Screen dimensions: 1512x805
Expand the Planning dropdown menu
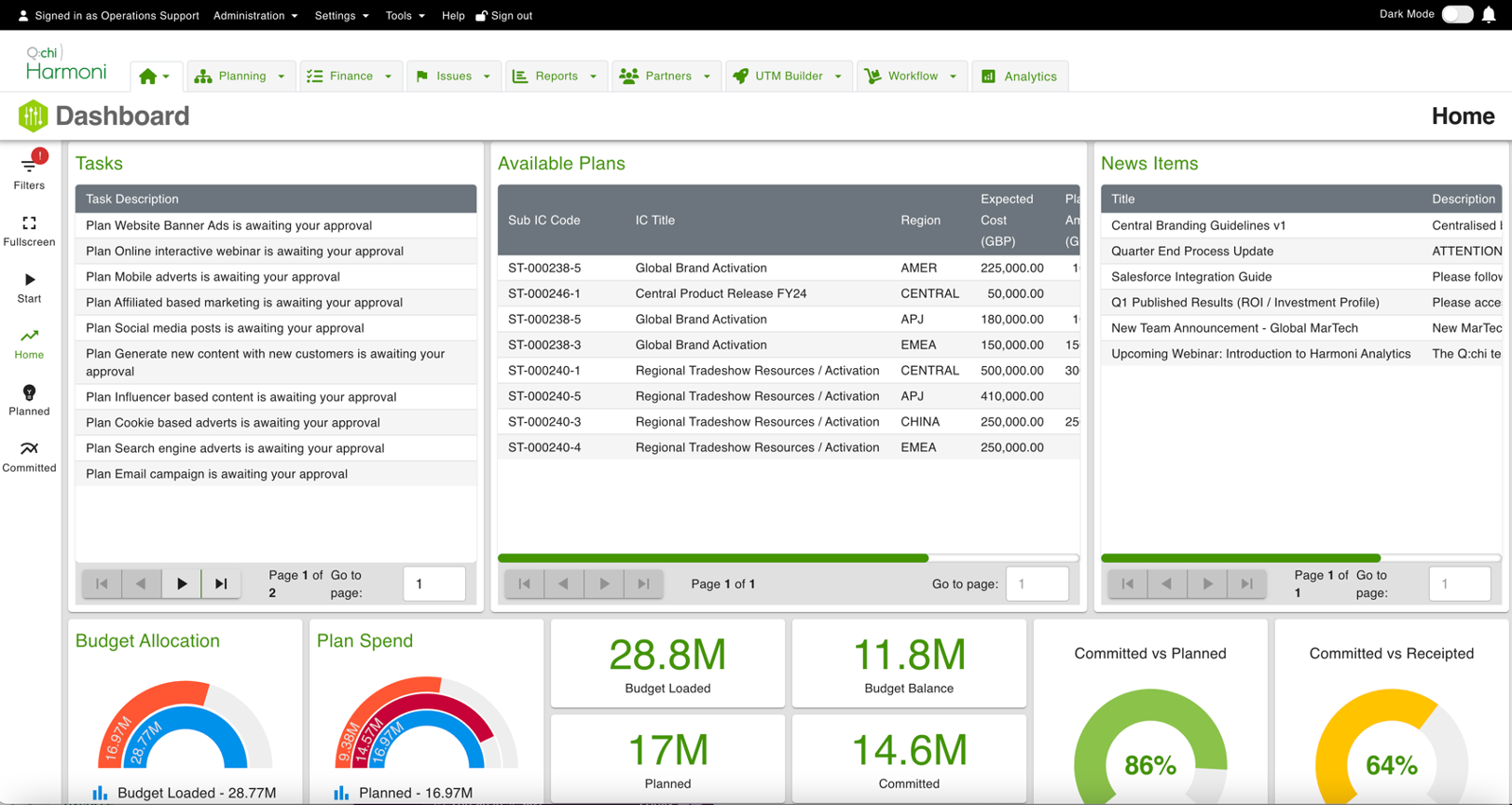point(241,76)
